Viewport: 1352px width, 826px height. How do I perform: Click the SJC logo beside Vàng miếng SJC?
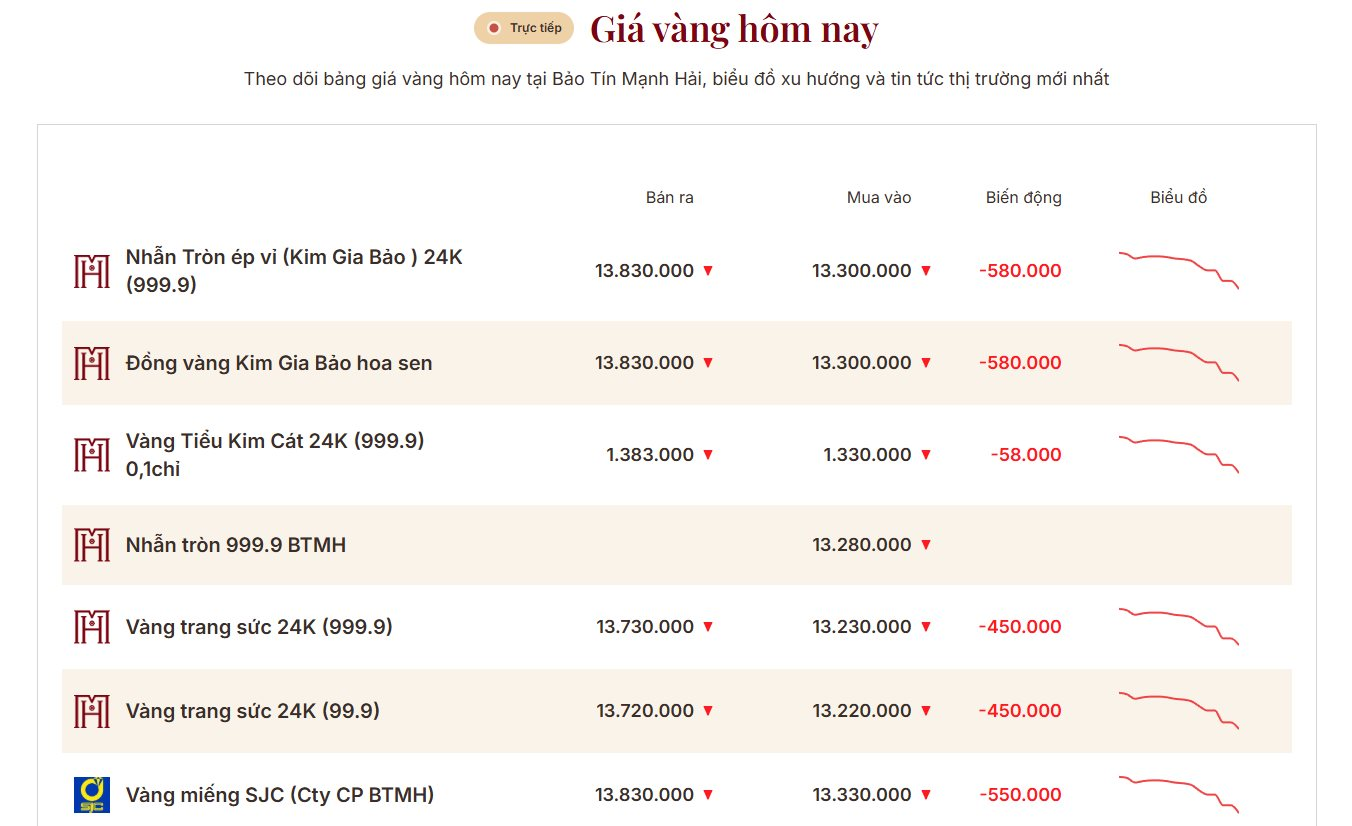pos(92,795)
